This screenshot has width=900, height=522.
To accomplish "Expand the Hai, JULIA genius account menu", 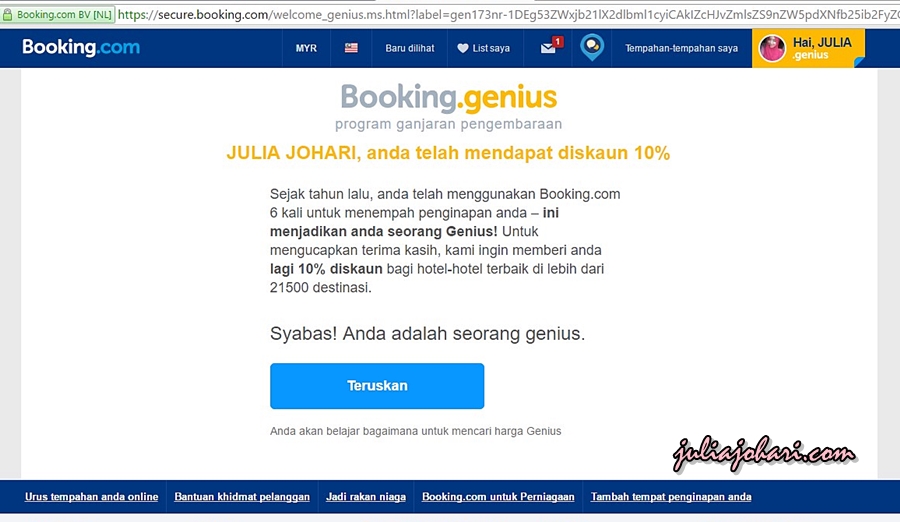I will pyautogui.click(x=808, y=48).
